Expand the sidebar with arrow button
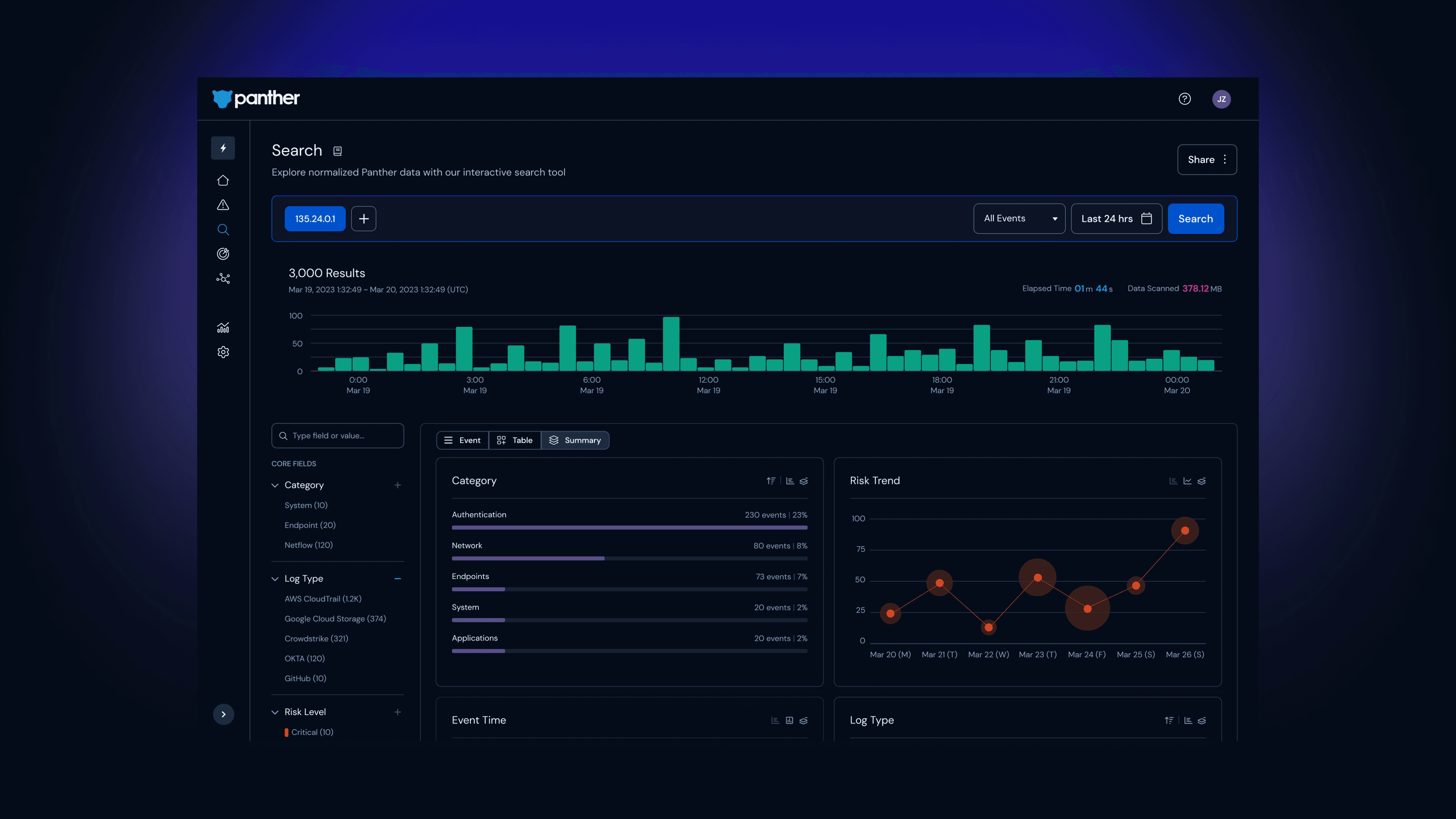 click(x=223, y=714)
